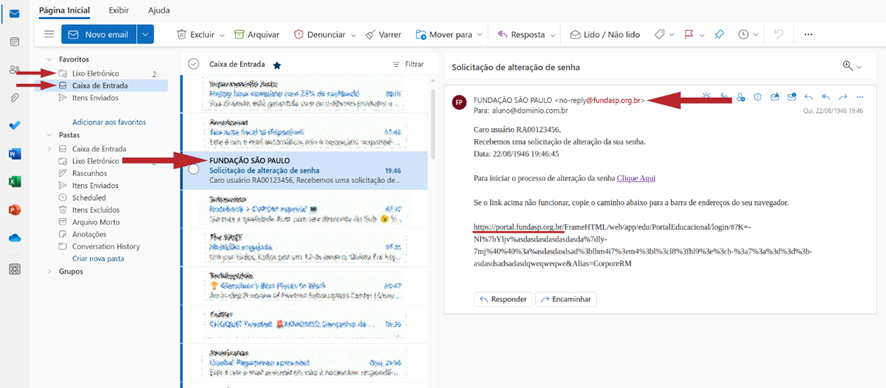Click the Adicionar aos favoritos link
This screenshot has height=388, width=886.
(109, 122)
